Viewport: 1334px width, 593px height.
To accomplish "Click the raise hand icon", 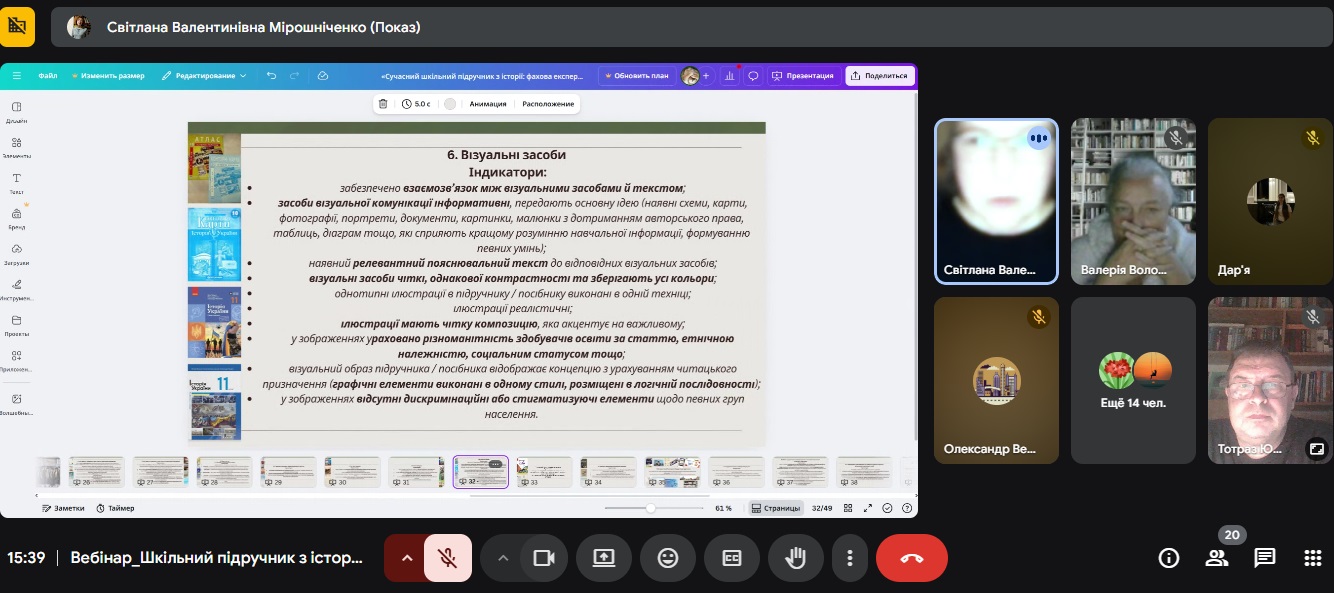I will 796,558.
